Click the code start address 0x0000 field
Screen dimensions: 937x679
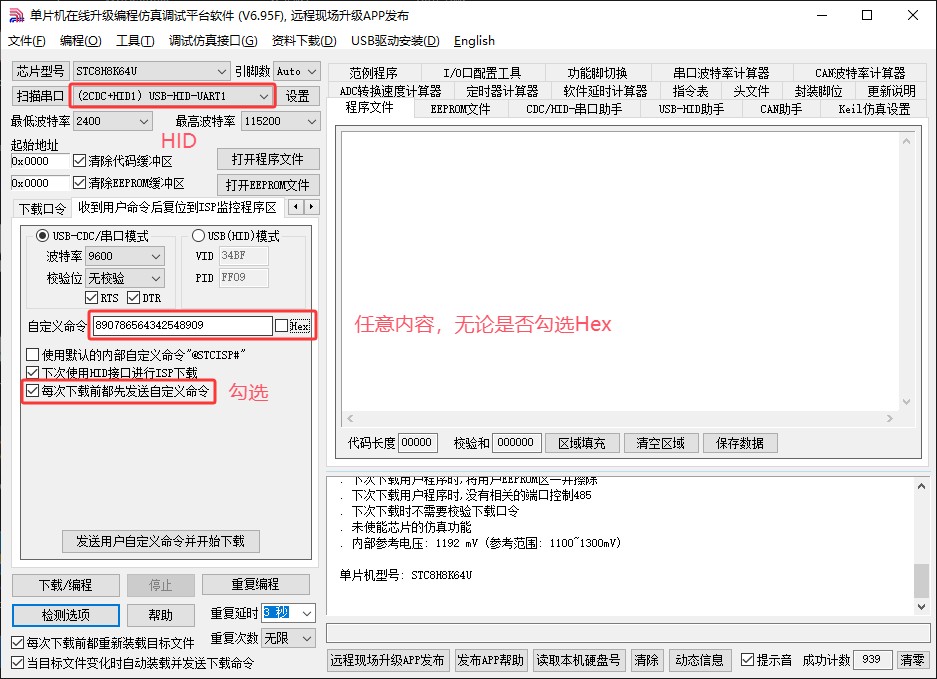[40, 161]
